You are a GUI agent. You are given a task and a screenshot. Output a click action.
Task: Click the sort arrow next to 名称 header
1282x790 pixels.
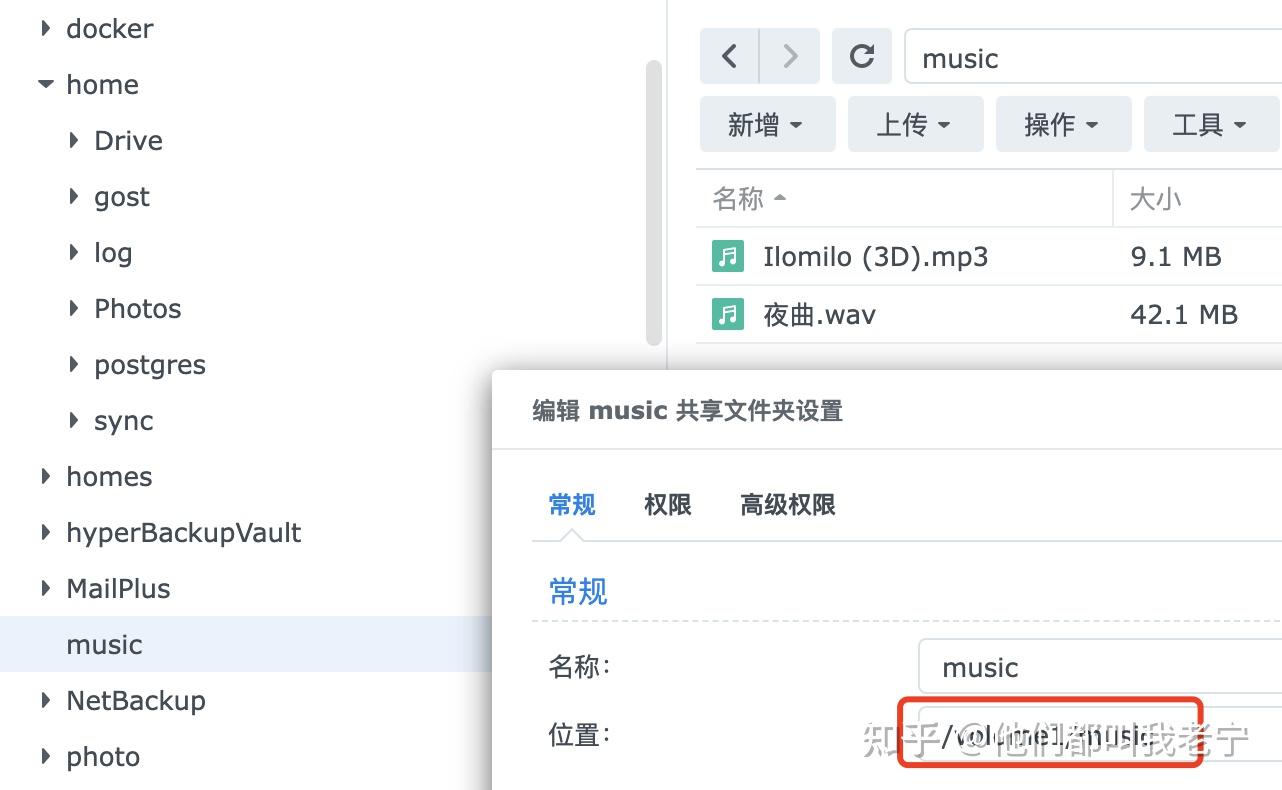pos(781,197)
